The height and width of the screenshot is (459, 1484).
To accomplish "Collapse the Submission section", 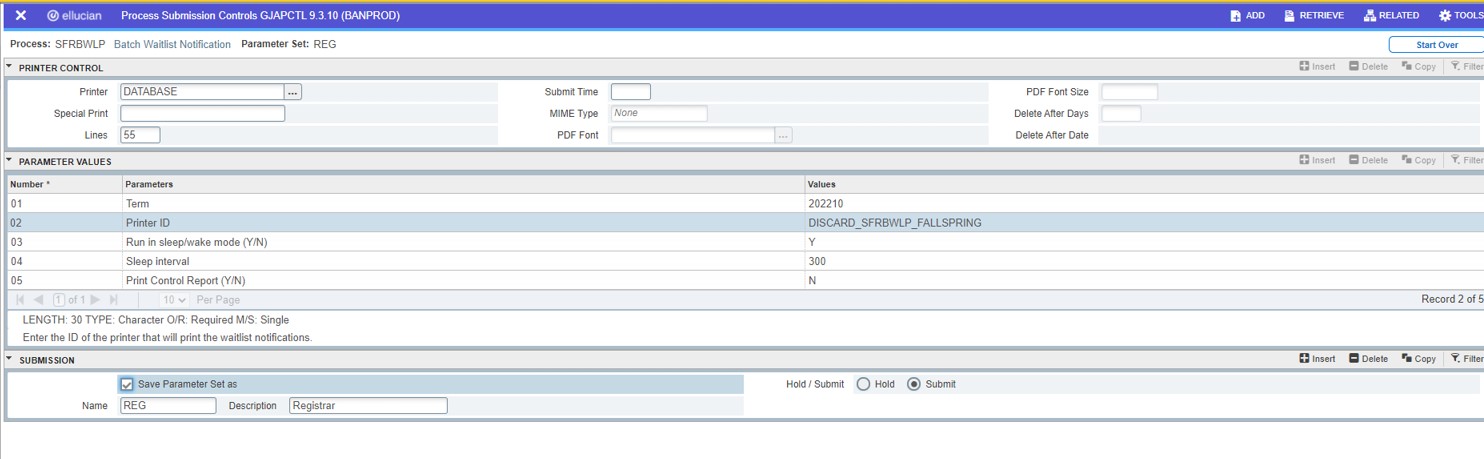I will [10, 359].
